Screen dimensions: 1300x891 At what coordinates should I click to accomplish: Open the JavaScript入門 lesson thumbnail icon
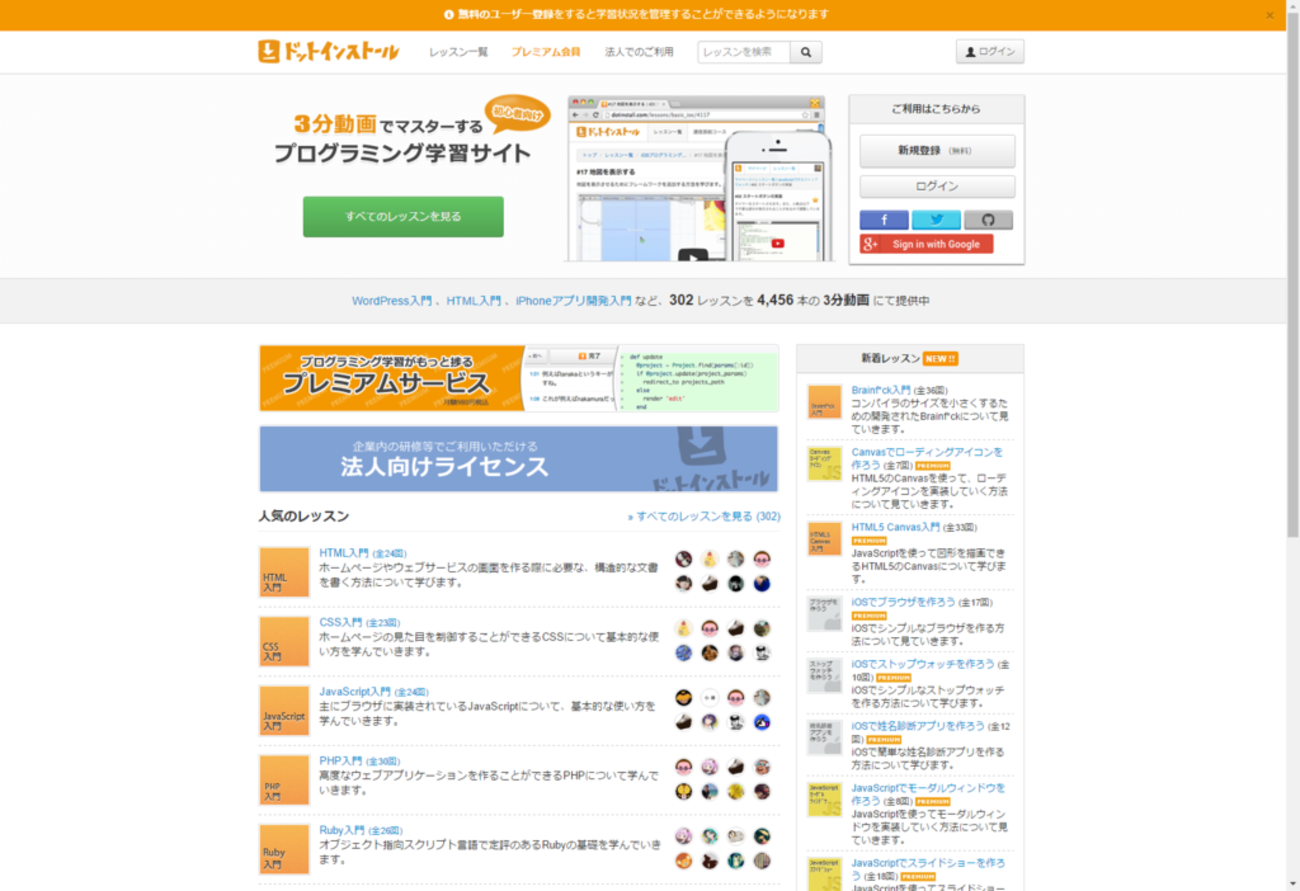tap(284, 711)
